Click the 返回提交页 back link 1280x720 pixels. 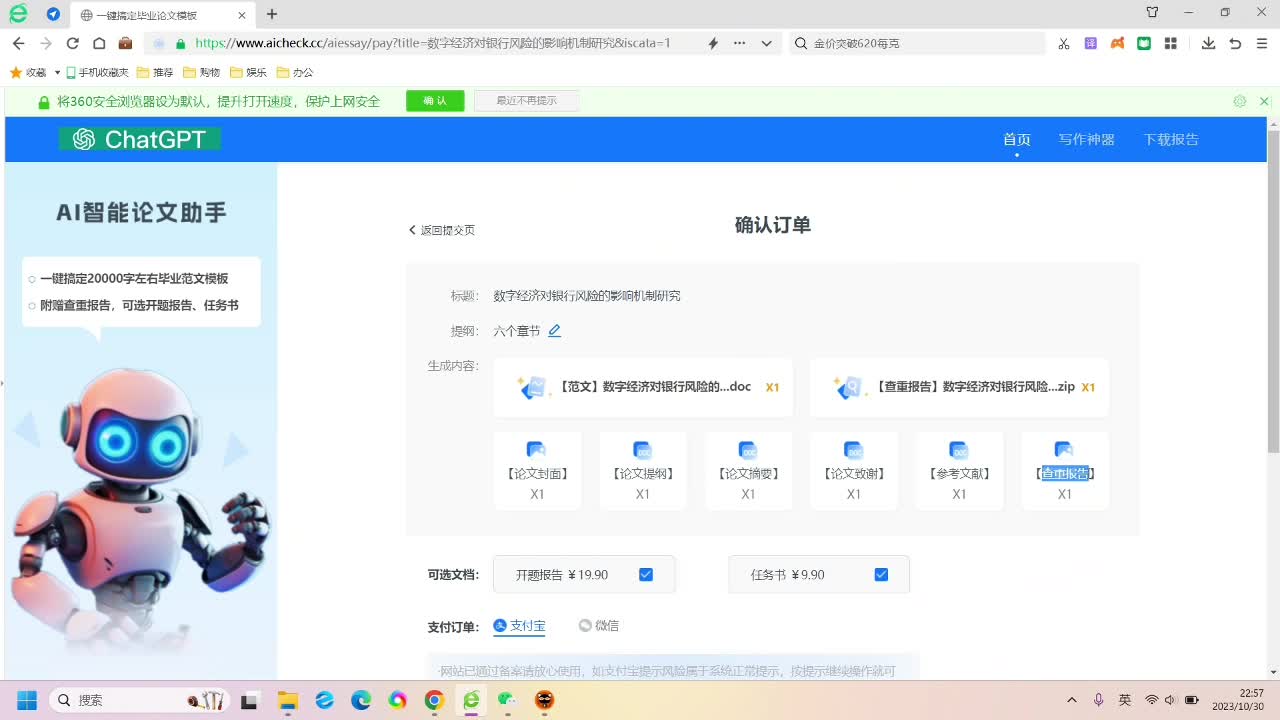[441, 230]
